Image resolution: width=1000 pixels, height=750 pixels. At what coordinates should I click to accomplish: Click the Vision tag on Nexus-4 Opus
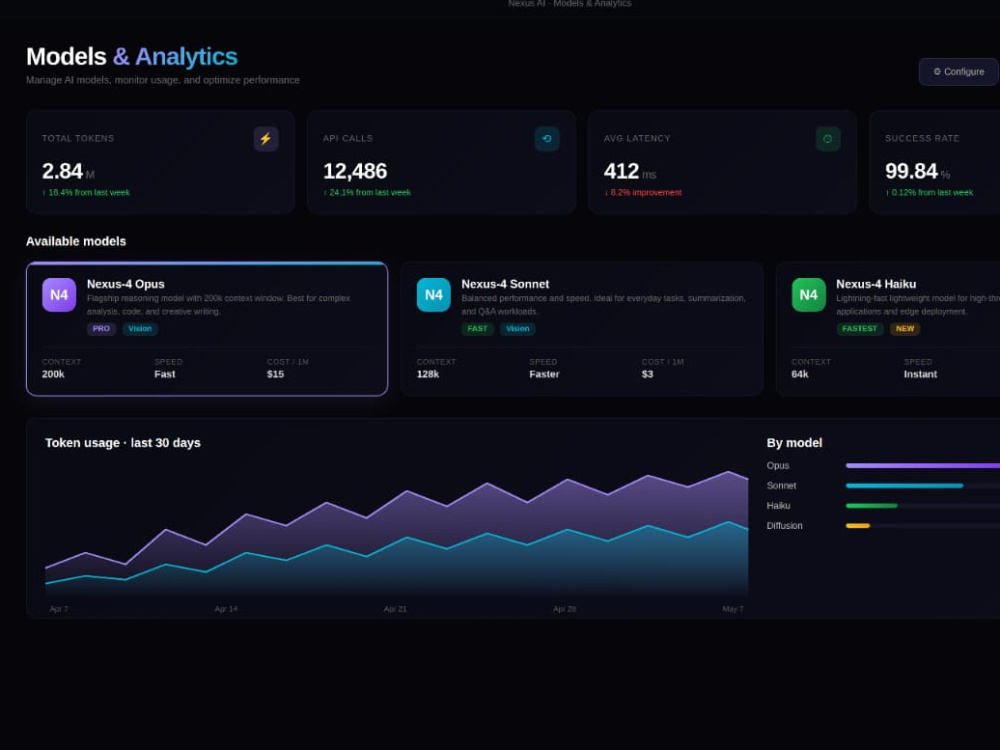click(x=140, y=328)
